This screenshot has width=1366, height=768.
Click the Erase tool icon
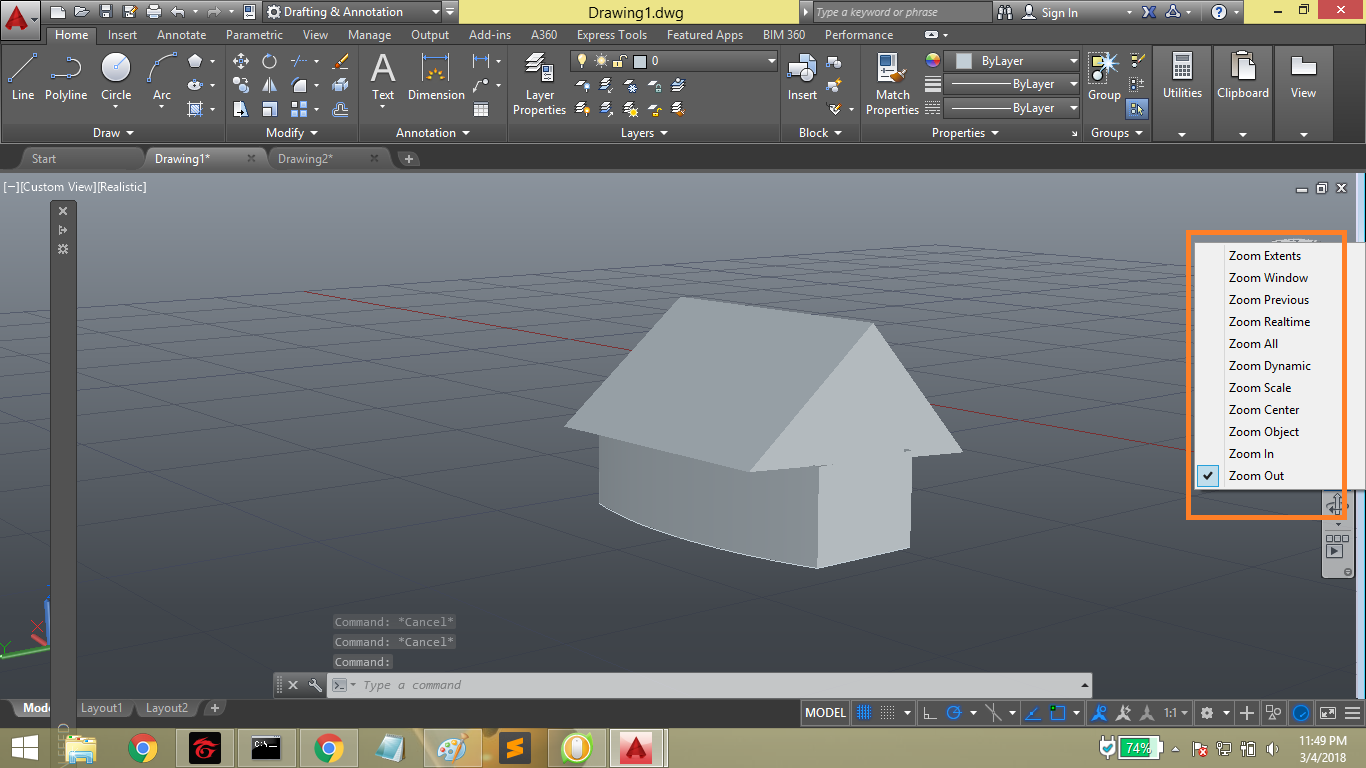tap(340, 61)
